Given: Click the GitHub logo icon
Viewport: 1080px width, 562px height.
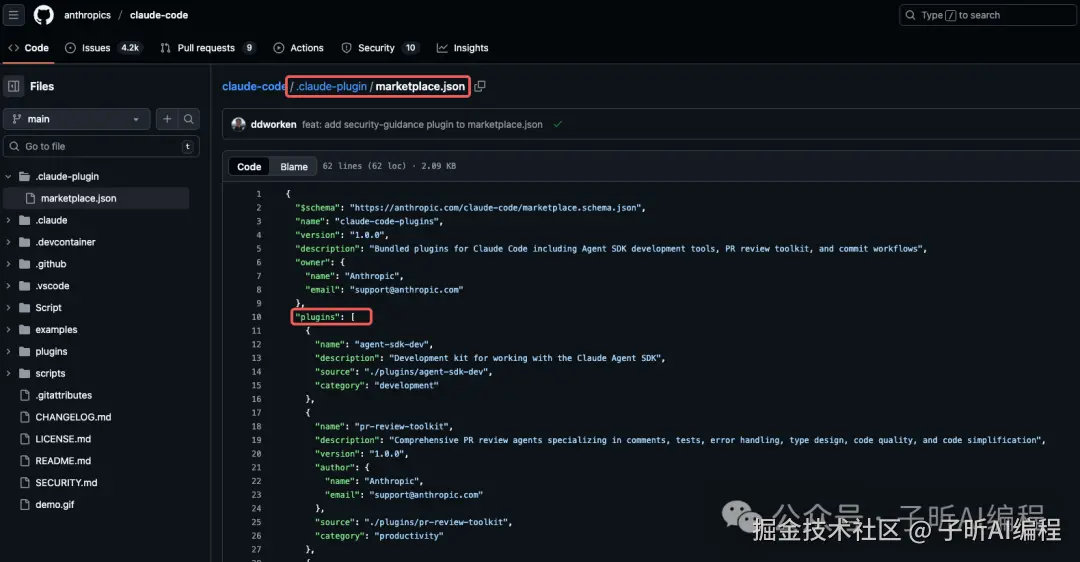Looking at the screenshot, I should click(44, 15).
